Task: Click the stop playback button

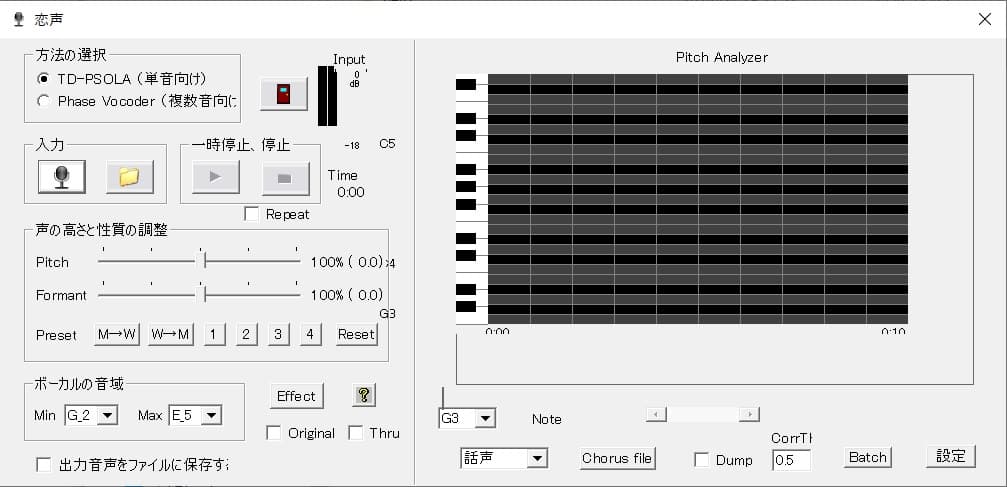Action: pos(286,178)
